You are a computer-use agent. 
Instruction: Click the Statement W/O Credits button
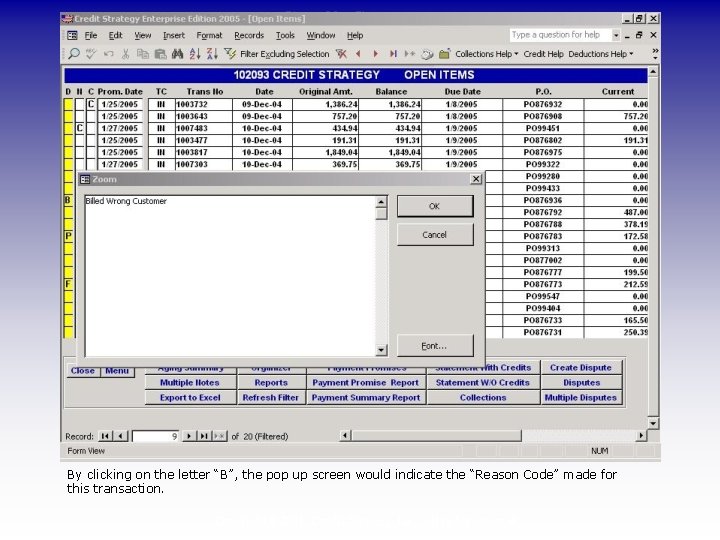click(483, 382)
